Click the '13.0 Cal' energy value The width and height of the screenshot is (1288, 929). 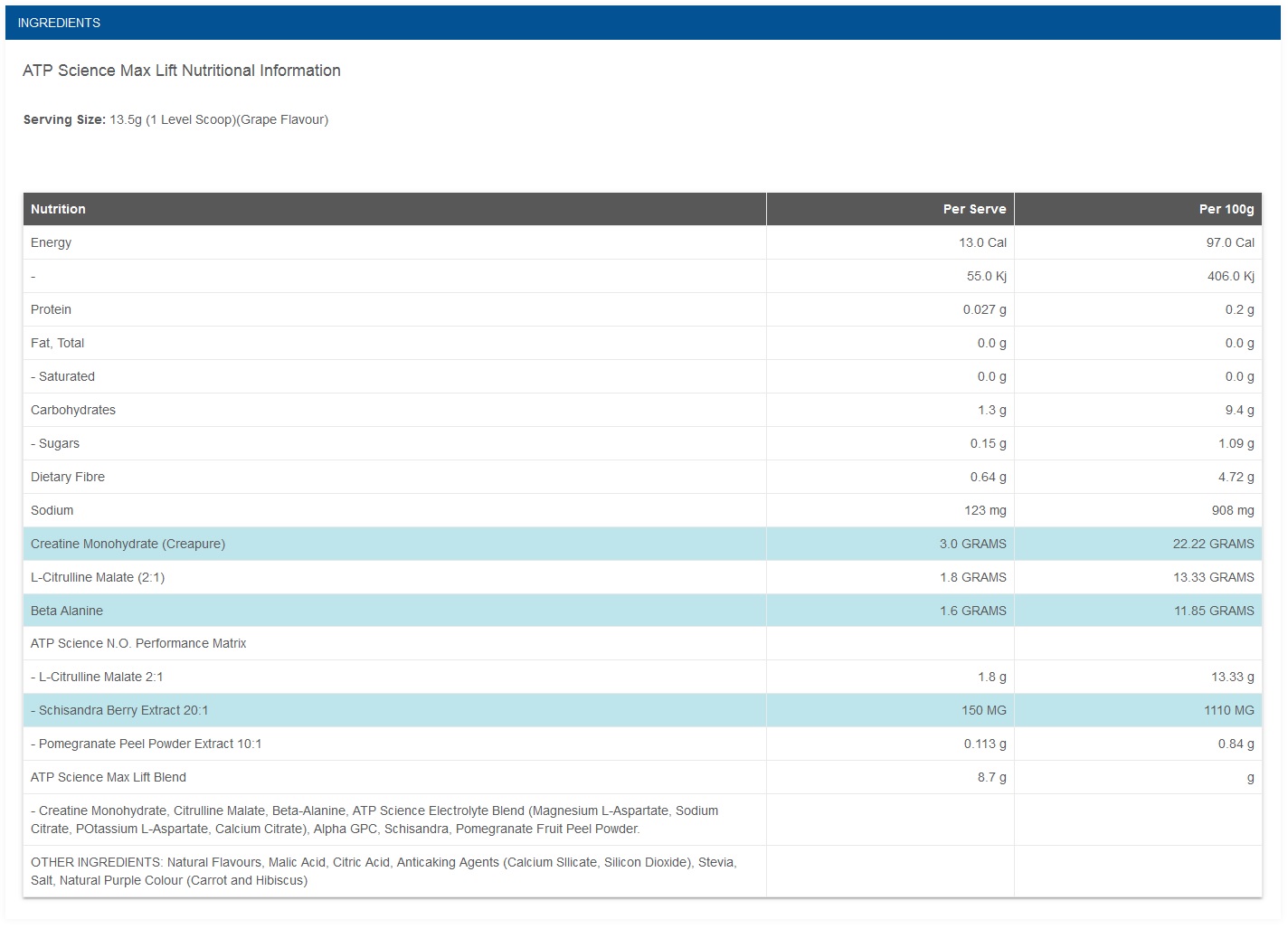point(982,242)
